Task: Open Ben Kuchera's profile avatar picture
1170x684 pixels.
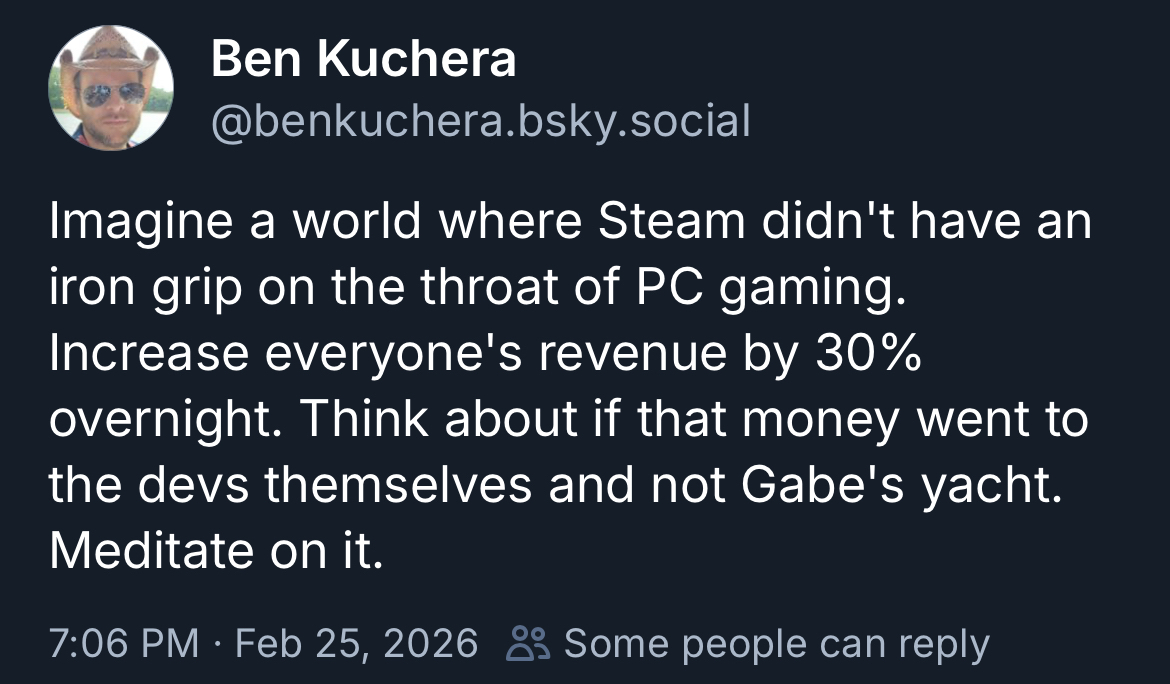Action: [x=110, y=88]
